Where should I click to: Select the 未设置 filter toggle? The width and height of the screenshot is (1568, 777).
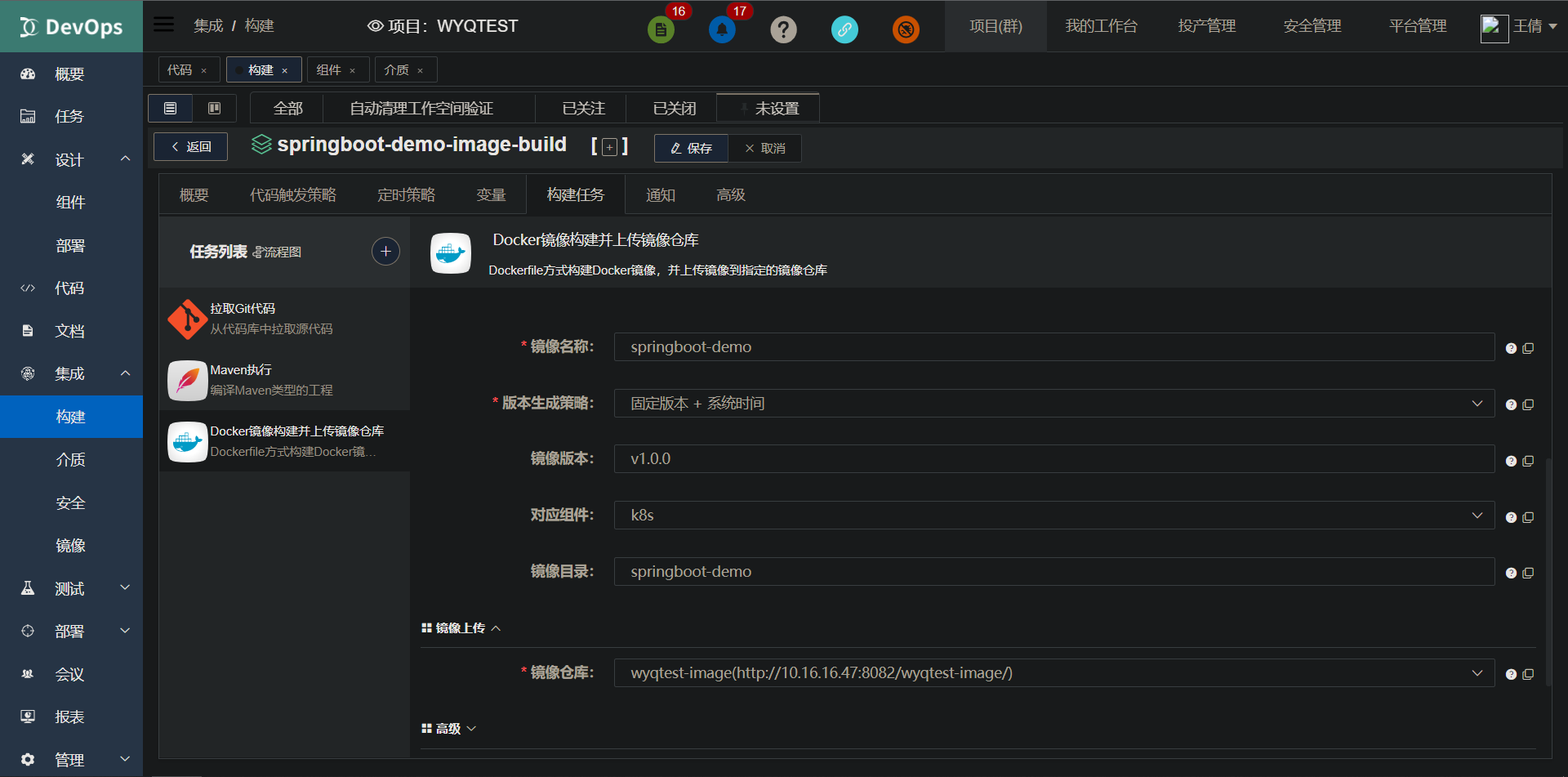coord(768,107)
